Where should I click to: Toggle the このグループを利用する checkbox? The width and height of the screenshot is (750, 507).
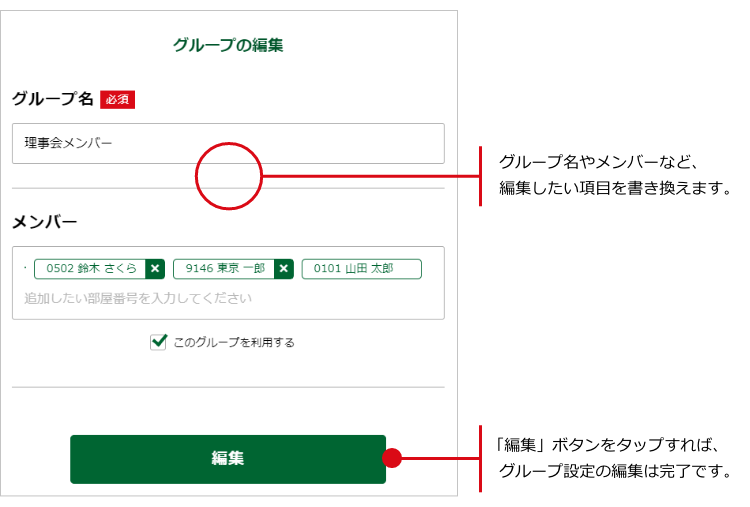[x=158, y=342]
